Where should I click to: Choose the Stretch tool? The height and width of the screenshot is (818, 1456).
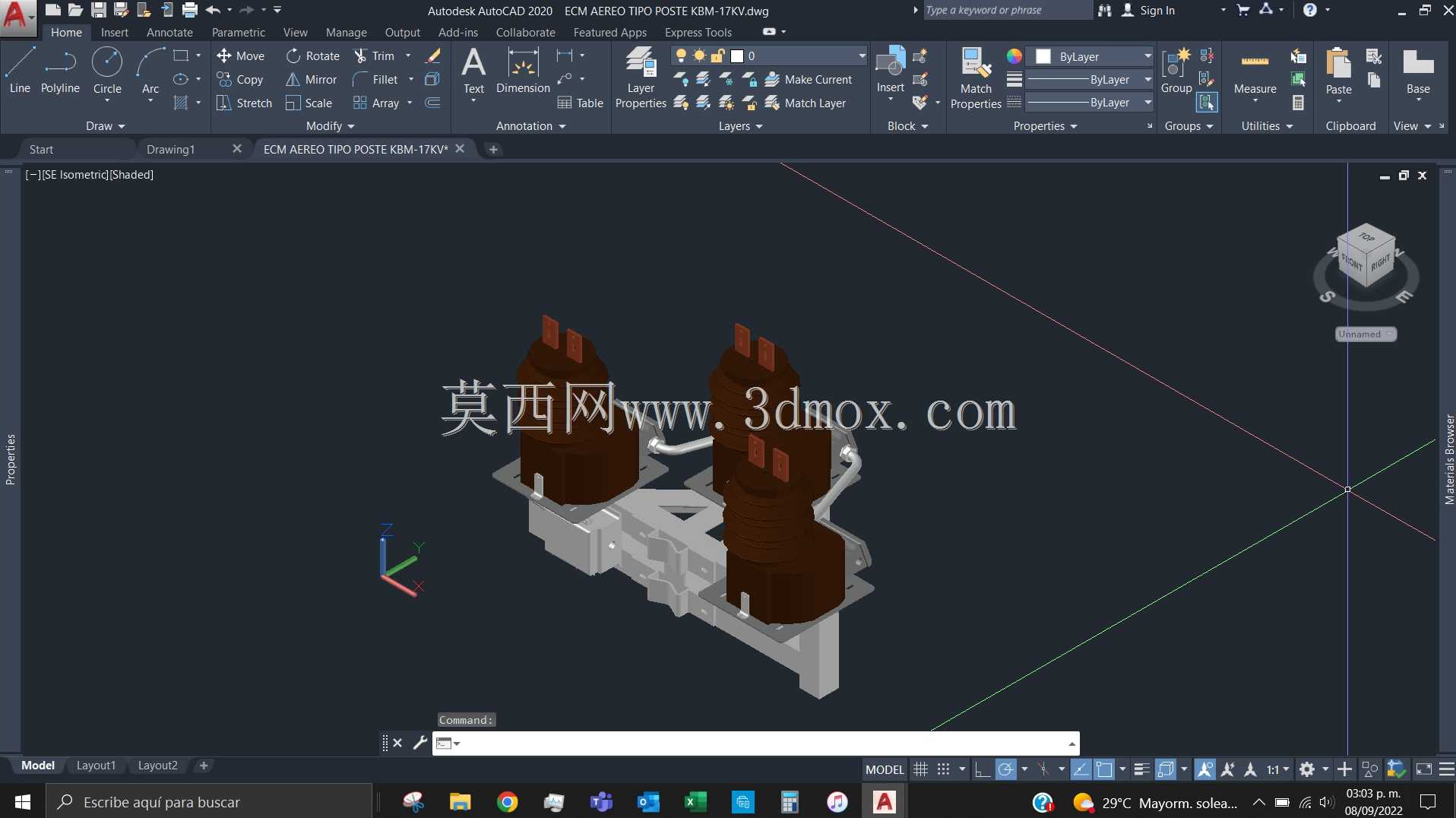pos(244,103)
